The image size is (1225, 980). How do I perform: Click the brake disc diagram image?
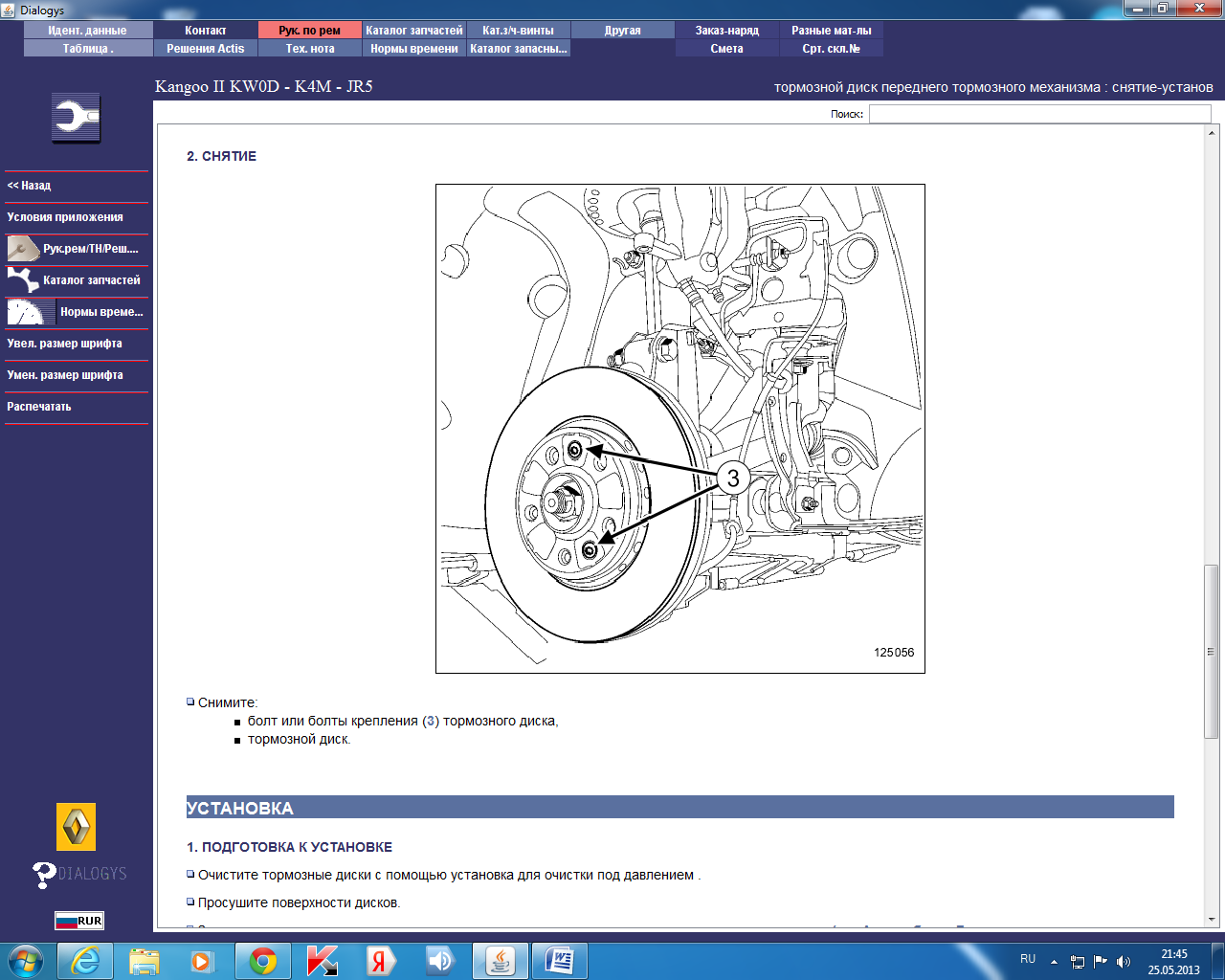click(x=680, y=429)
